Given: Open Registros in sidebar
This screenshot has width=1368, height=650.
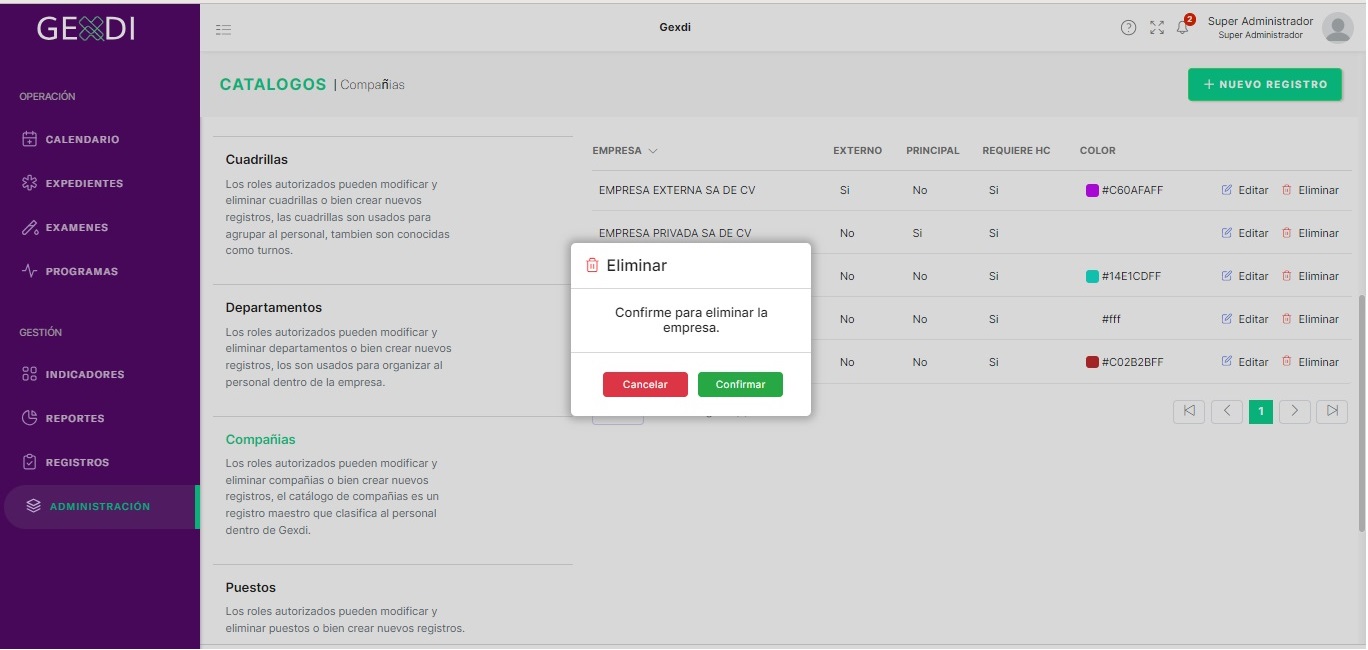Looking at the screenshot, I should pos(77,462).
